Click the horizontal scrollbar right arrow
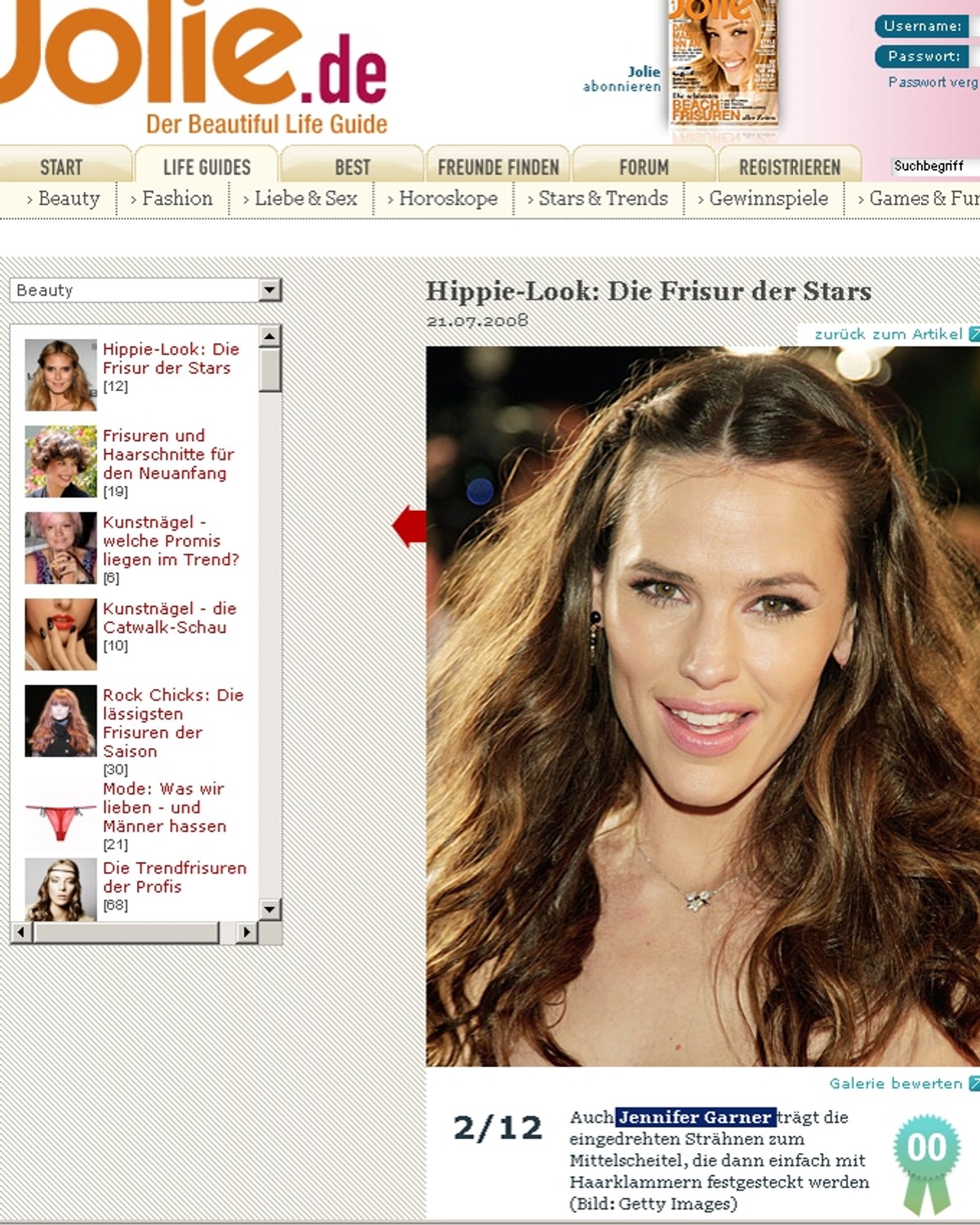The height and width of the screenshot is (1225, 980). pos(246,932)
